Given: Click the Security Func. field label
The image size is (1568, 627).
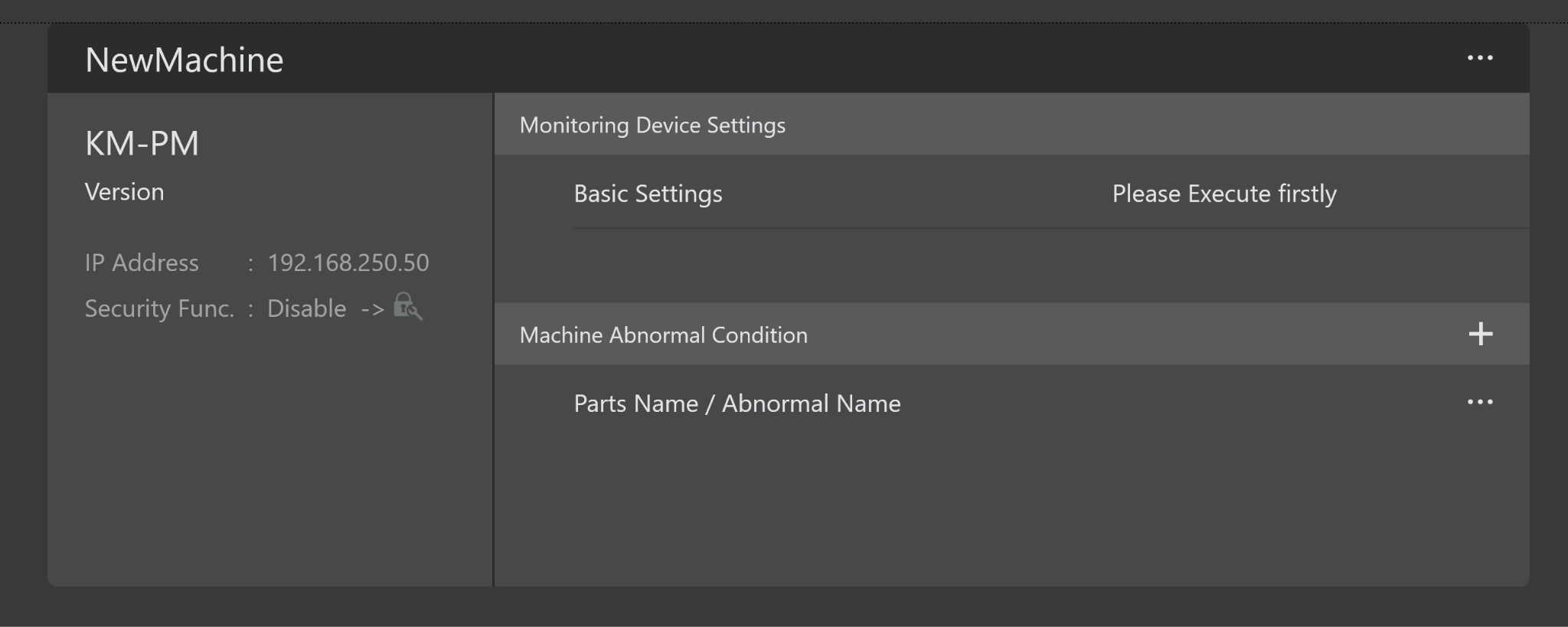Looking at the screenshot, I should pos(159,309).
